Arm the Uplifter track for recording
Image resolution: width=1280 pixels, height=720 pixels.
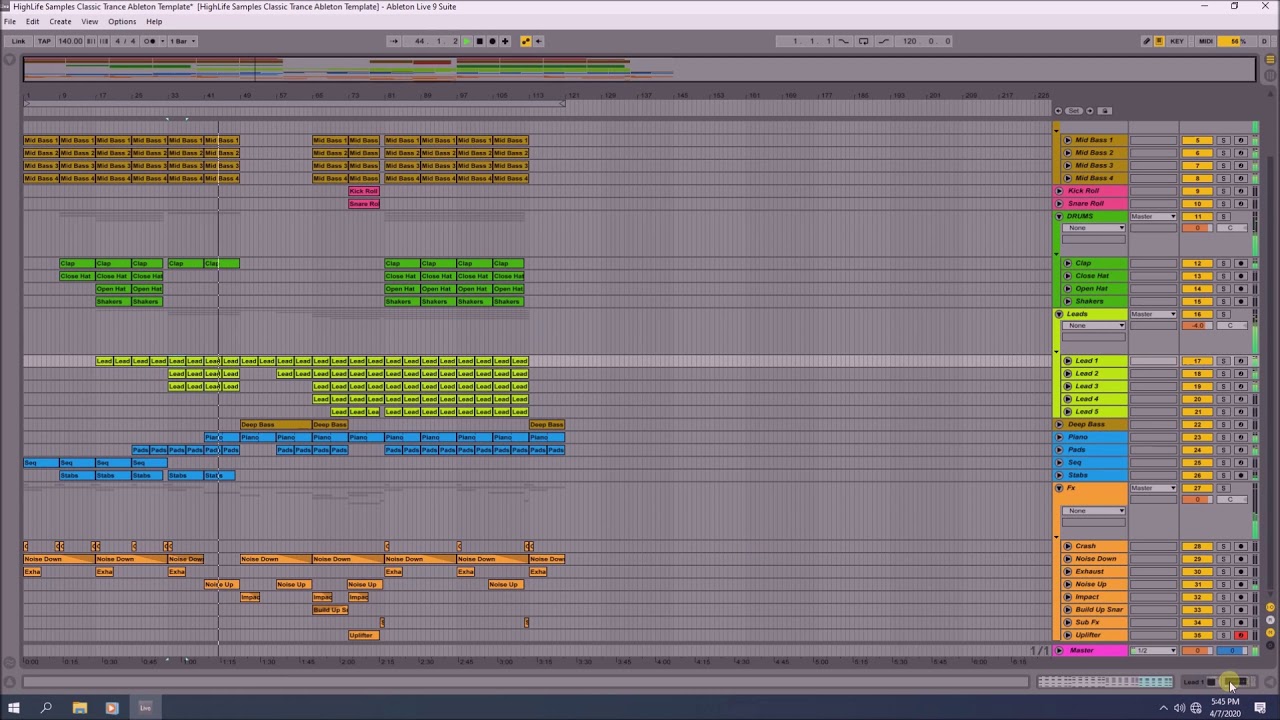click(1241, 635)
